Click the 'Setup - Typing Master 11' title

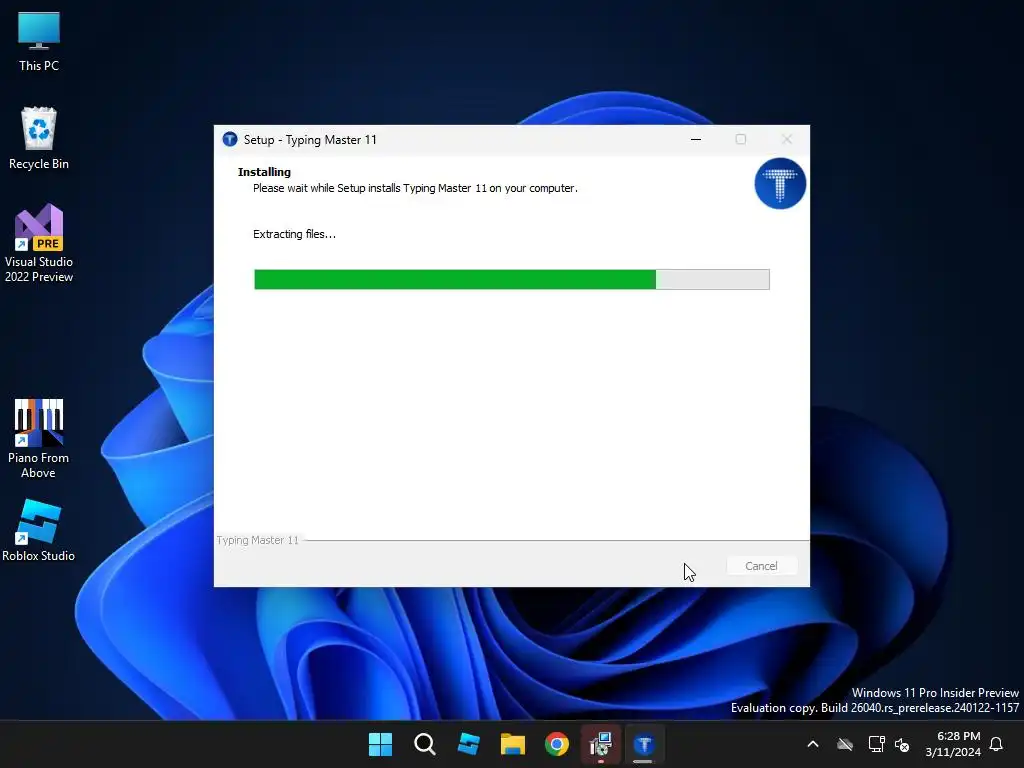[310, 140]
